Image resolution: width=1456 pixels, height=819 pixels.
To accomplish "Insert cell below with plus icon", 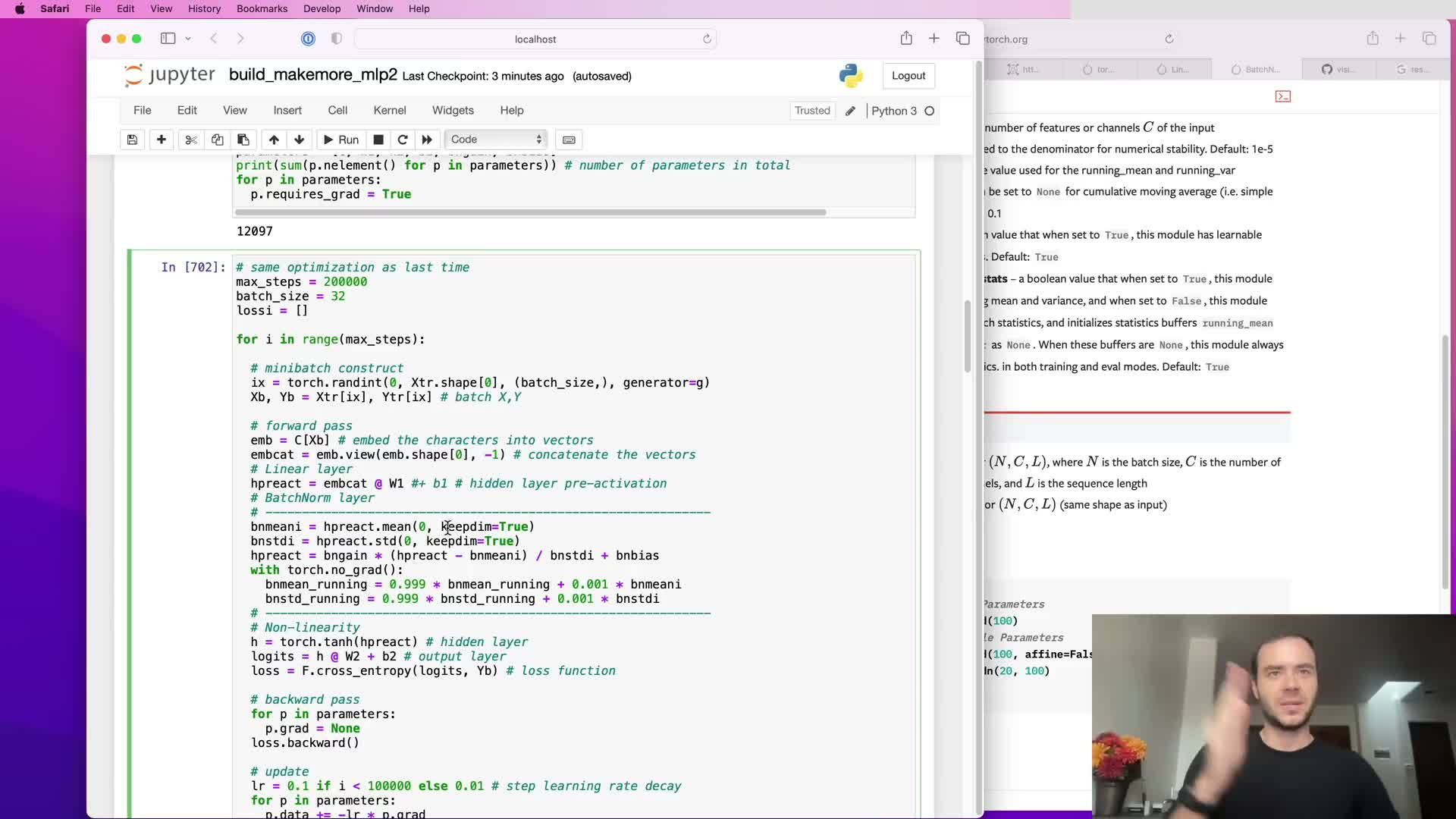I will point(162,140).
